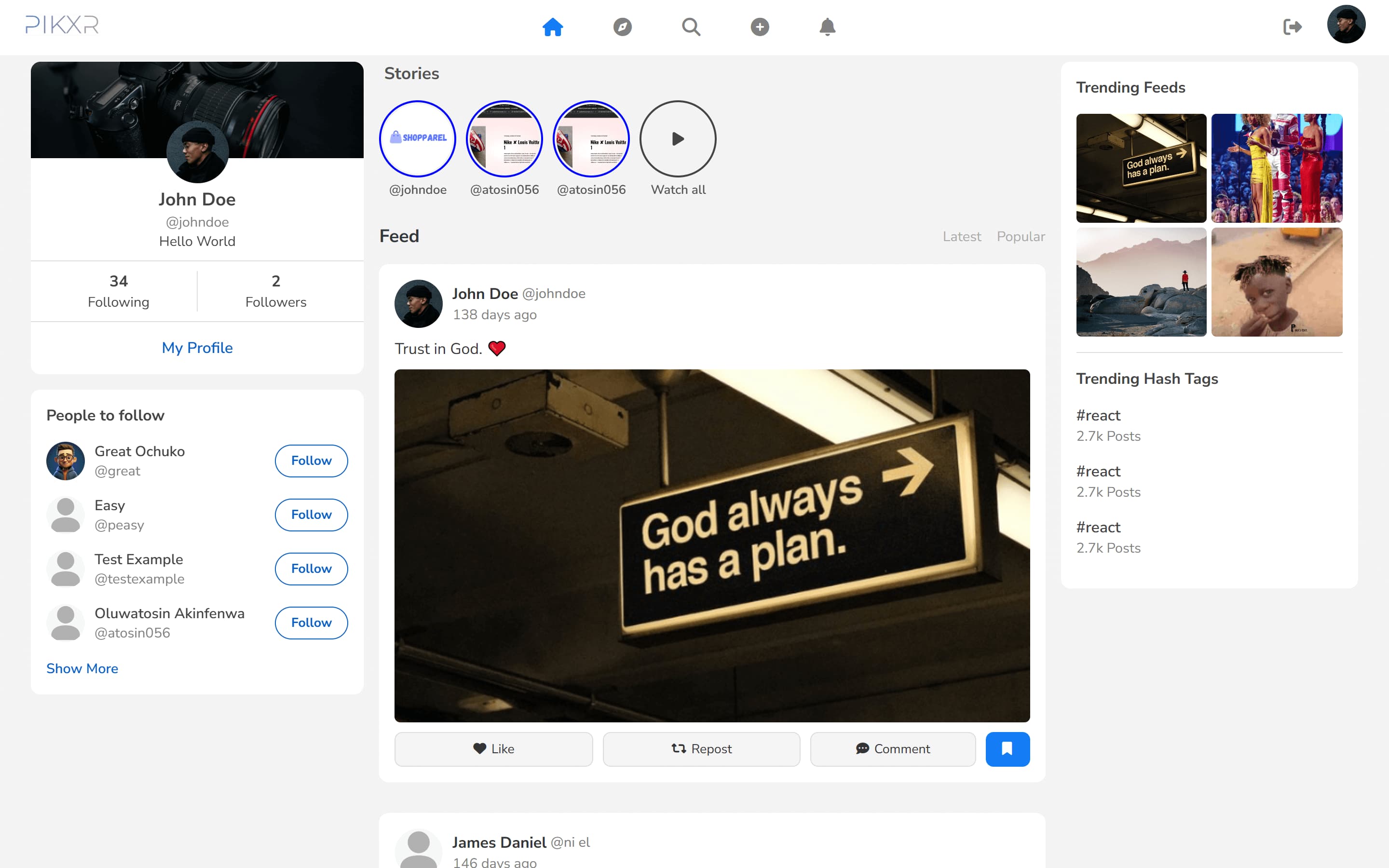Create a new post with plus icon
This screenshot has width=1389, height=868.
pyautogui.click(x=759, y=27)
